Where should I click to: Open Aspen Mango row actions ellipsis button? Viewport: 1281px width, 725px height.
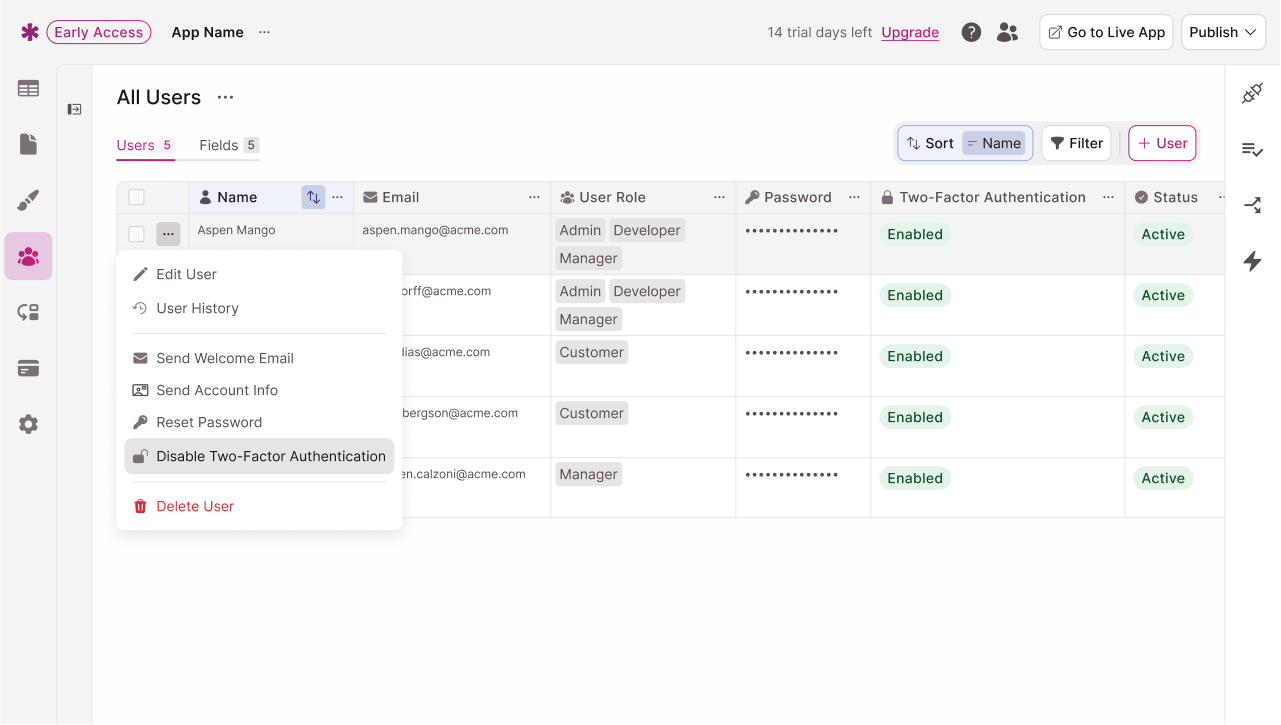168,234
